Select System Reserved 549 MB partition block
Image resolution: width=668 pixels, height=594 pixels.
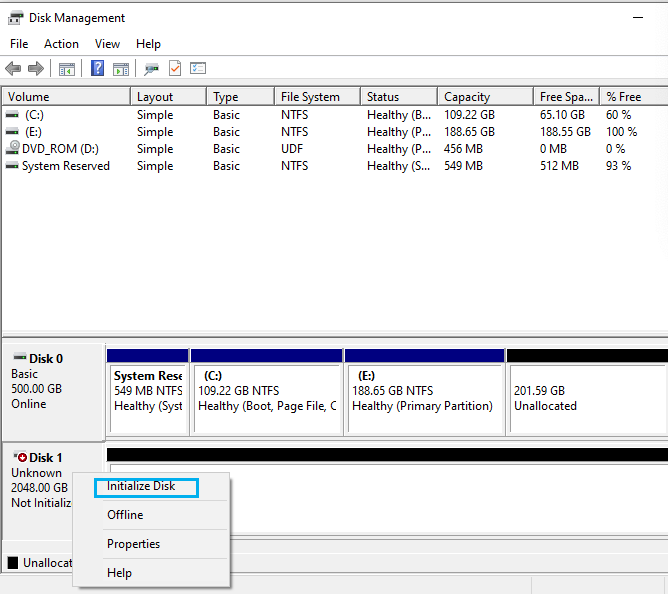(148, 392)
